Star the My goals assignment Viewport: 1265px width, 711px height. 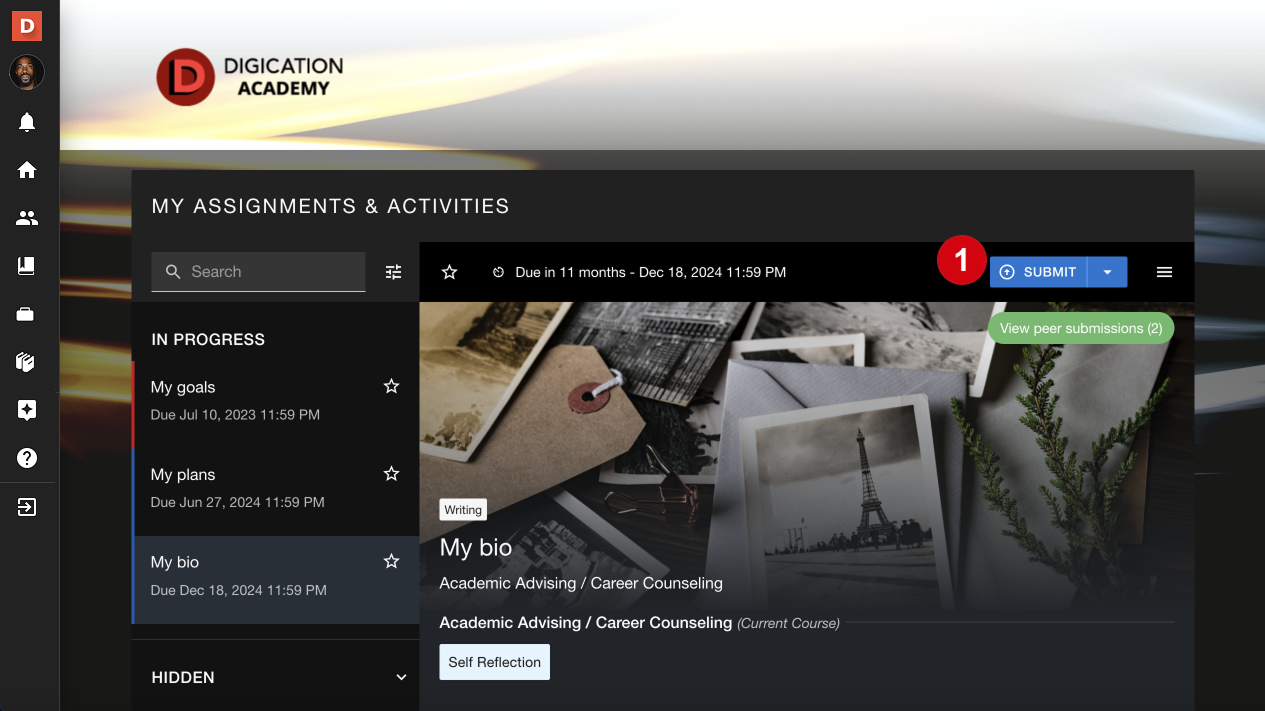392,386
